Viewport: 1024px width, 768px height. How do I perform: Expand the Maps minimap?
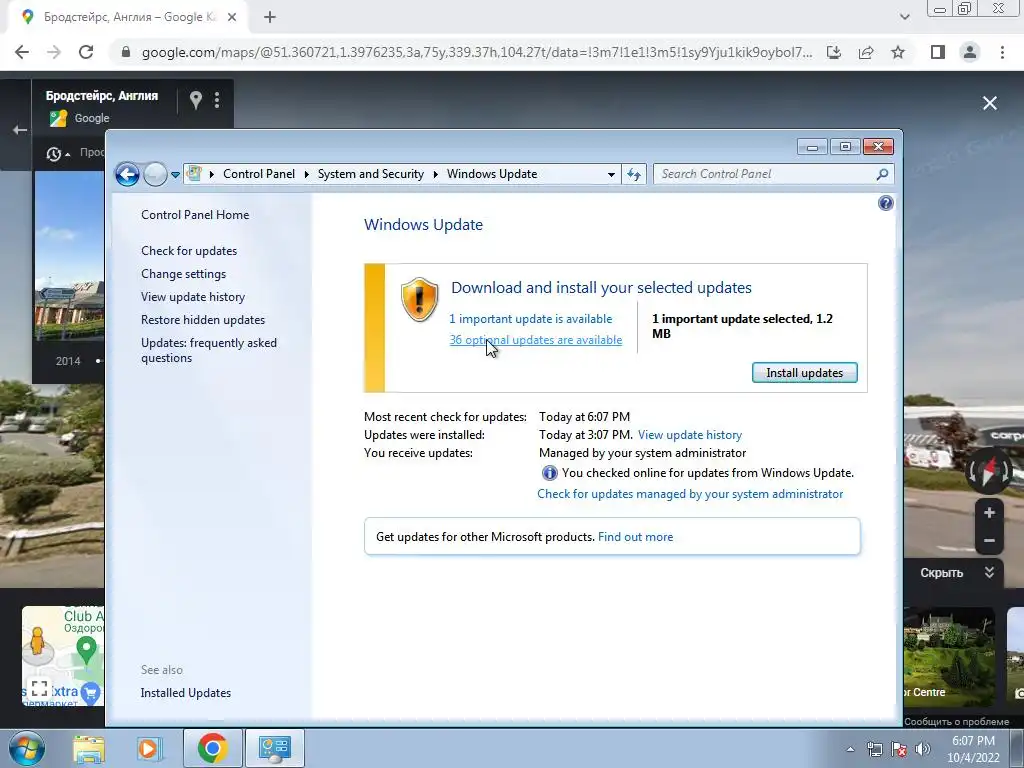click(x=39, y=688)
